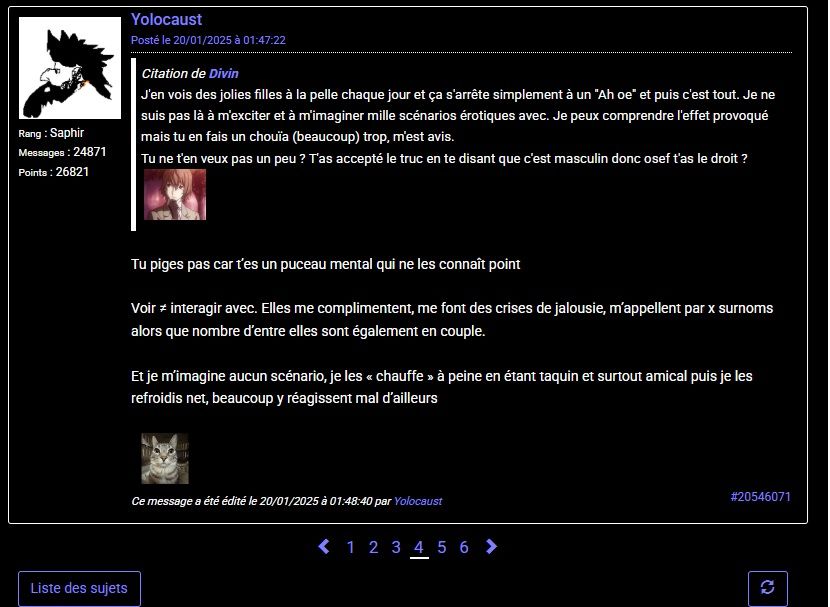Click 'Ce message a été édité' notice text
The image size is (830, 607).
pos(286,501)
